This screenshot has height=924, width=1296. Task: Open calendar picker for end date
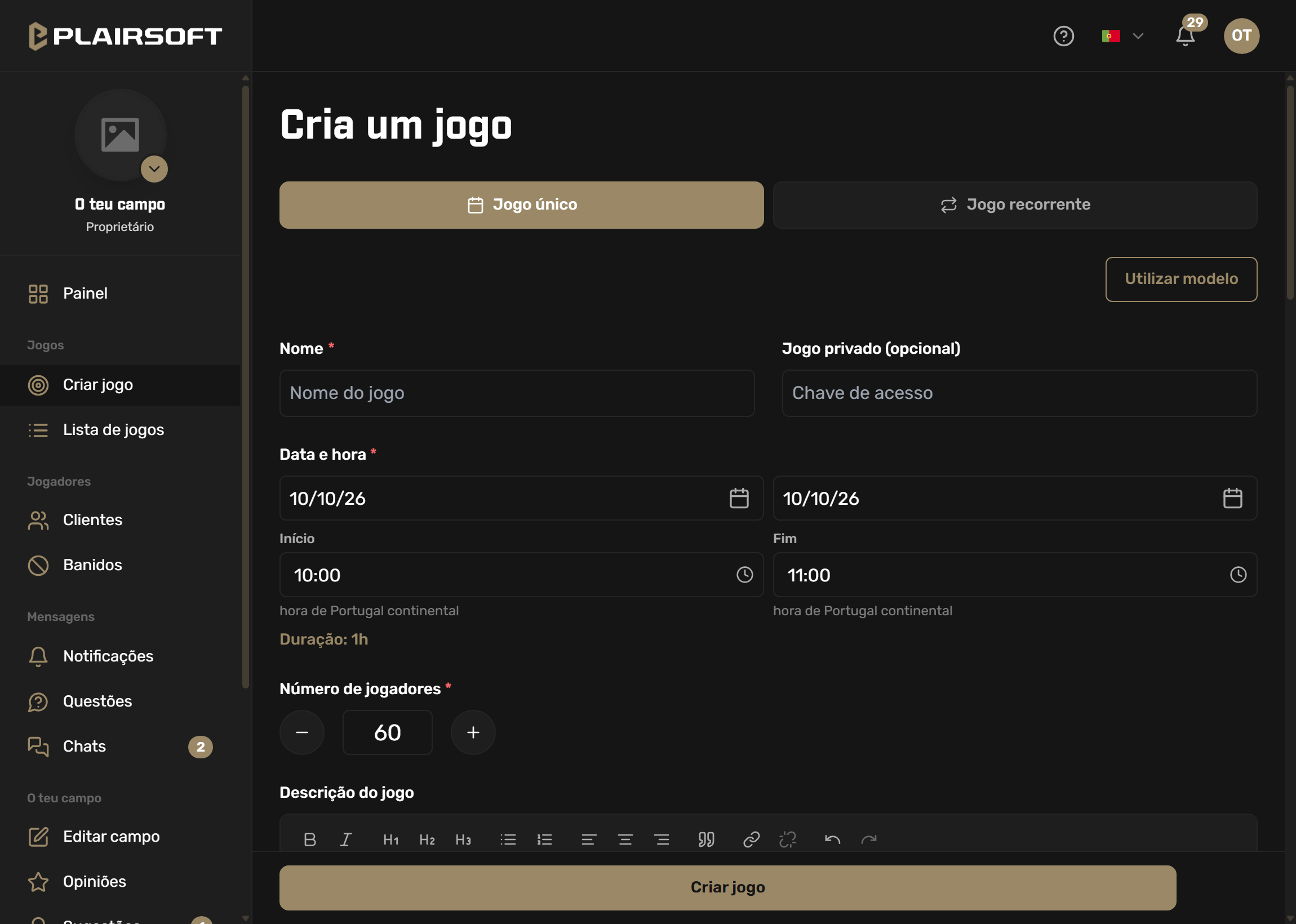tap(1233, 499)
